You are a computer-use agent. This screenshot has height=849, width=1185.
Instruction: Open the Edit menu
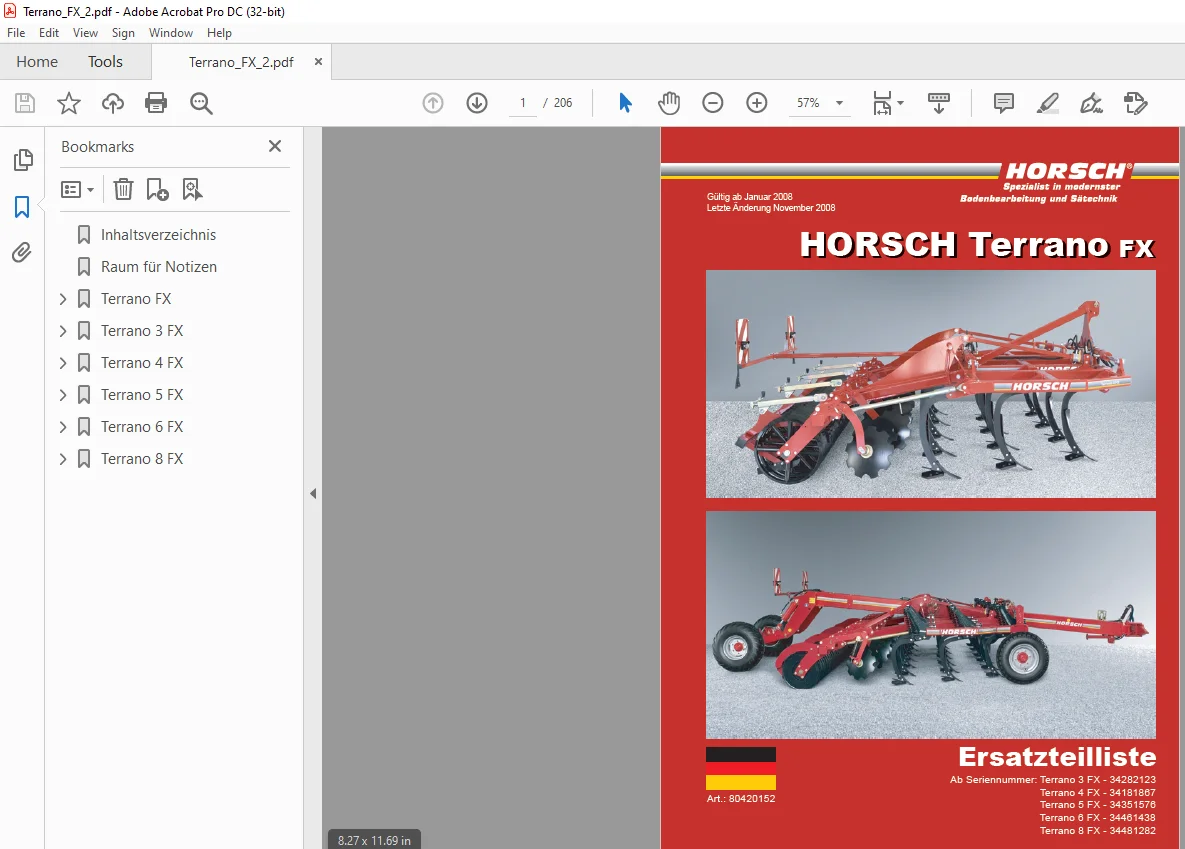(x=49, y=33)
